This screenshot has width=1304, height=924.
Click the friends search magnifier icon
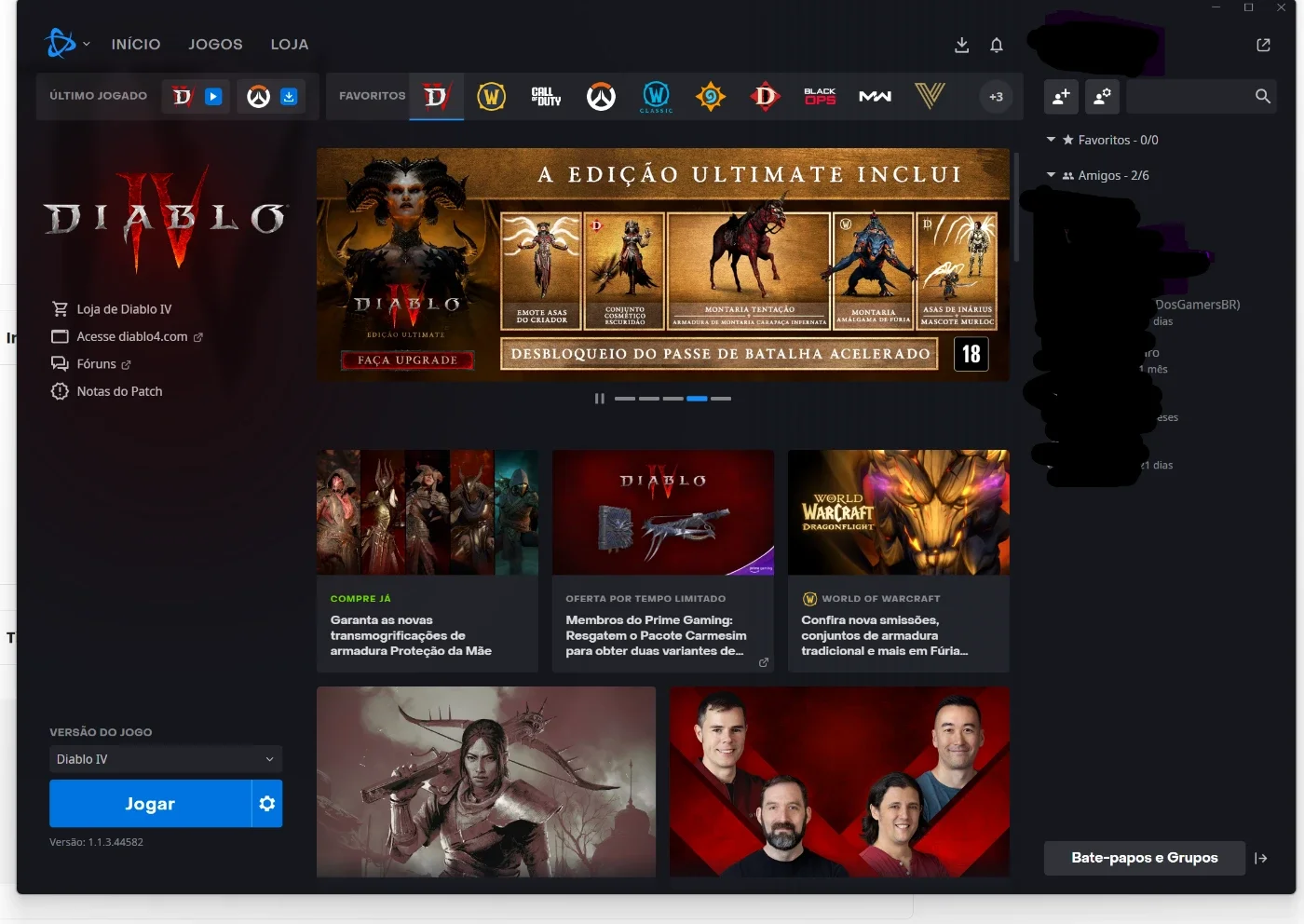[1262, 96]
